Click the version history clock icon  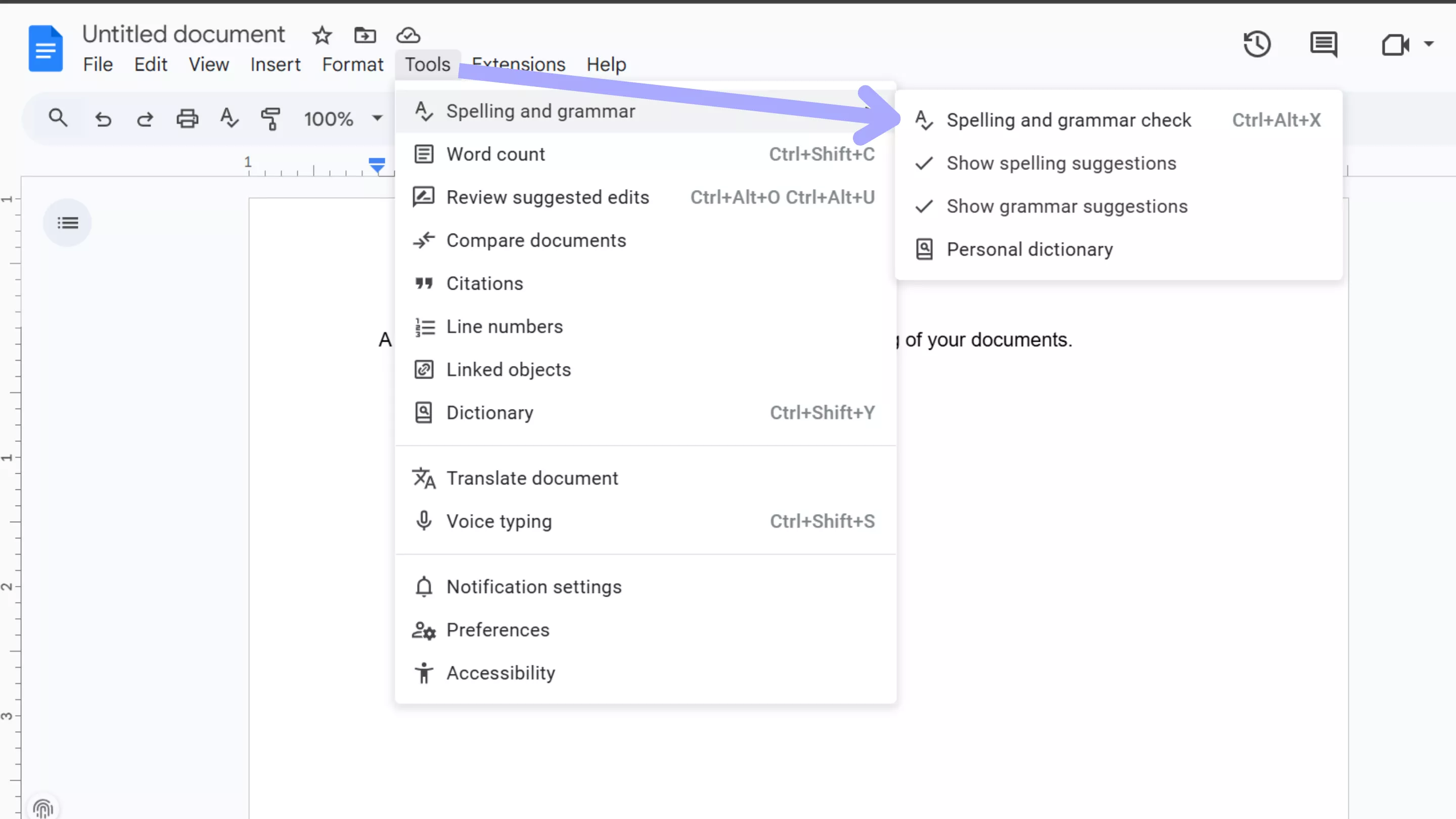pos(1257,44)
